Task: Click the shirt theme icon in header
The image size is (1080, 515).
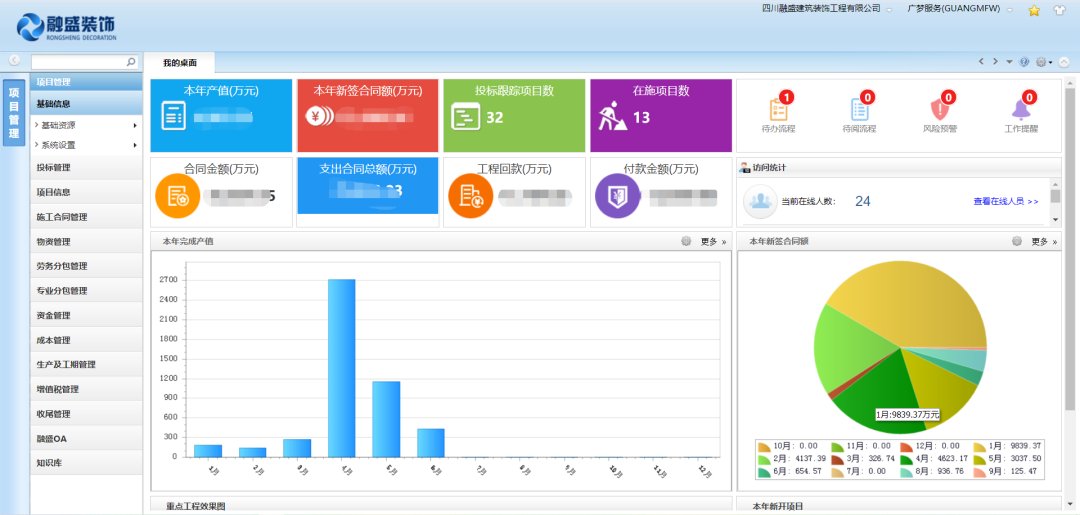Action: coord(1060,10)
